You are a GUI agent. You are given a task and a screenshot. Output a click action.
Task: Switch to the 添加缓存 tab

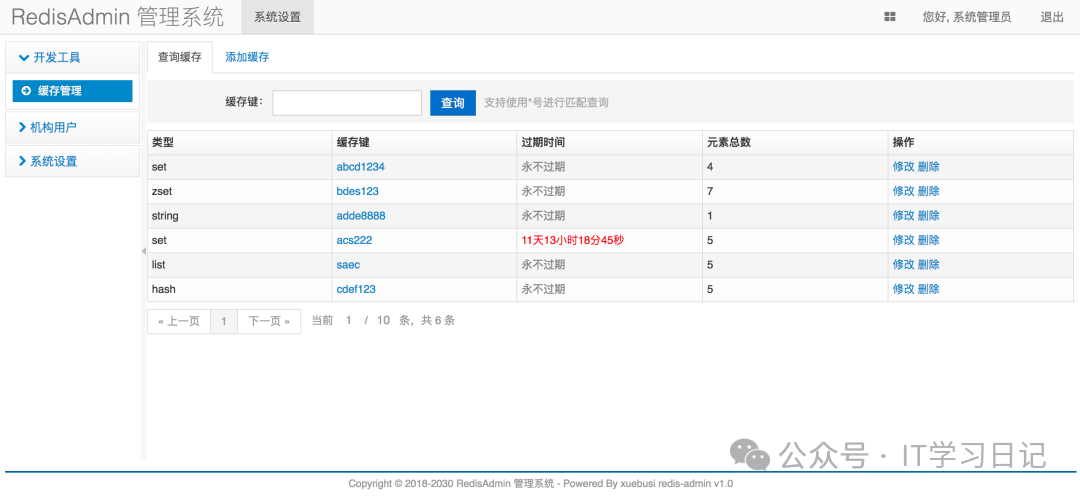coord(247,57)
